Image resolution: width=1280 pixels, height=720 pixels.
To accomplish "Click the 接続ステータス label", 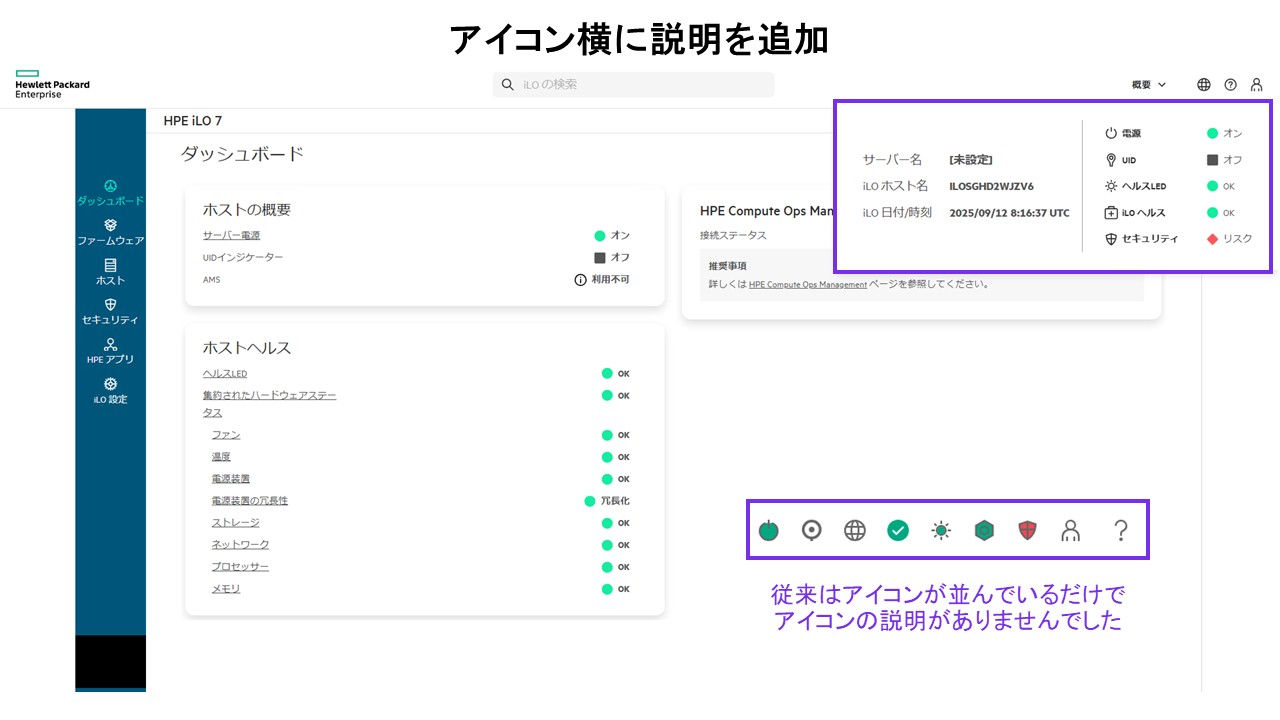I will 734,236.
